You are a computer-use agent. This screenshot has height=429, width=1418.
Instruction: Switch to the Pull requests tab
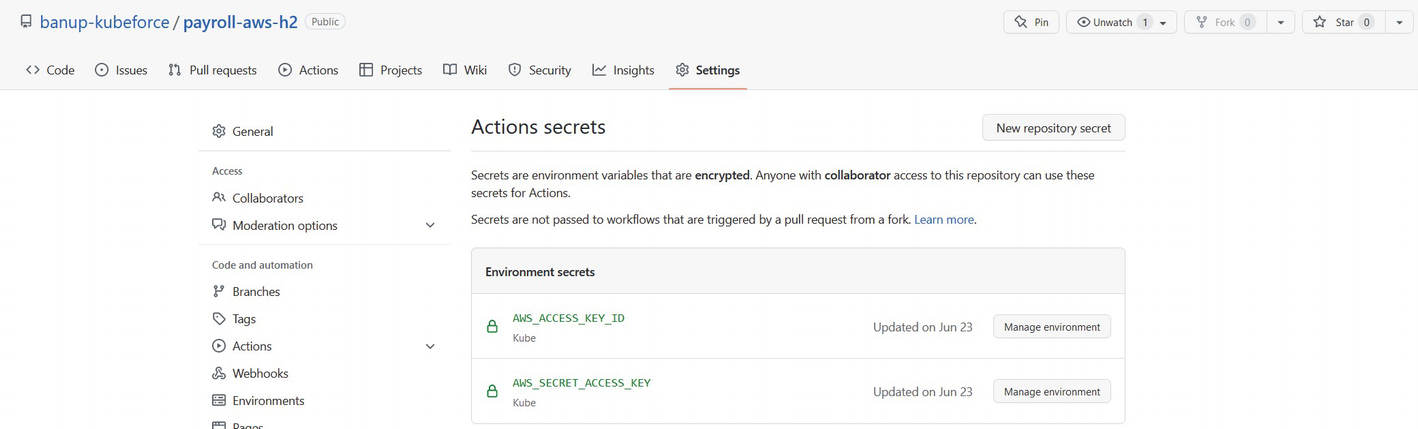pyautogui.click(x=212, y=70)
